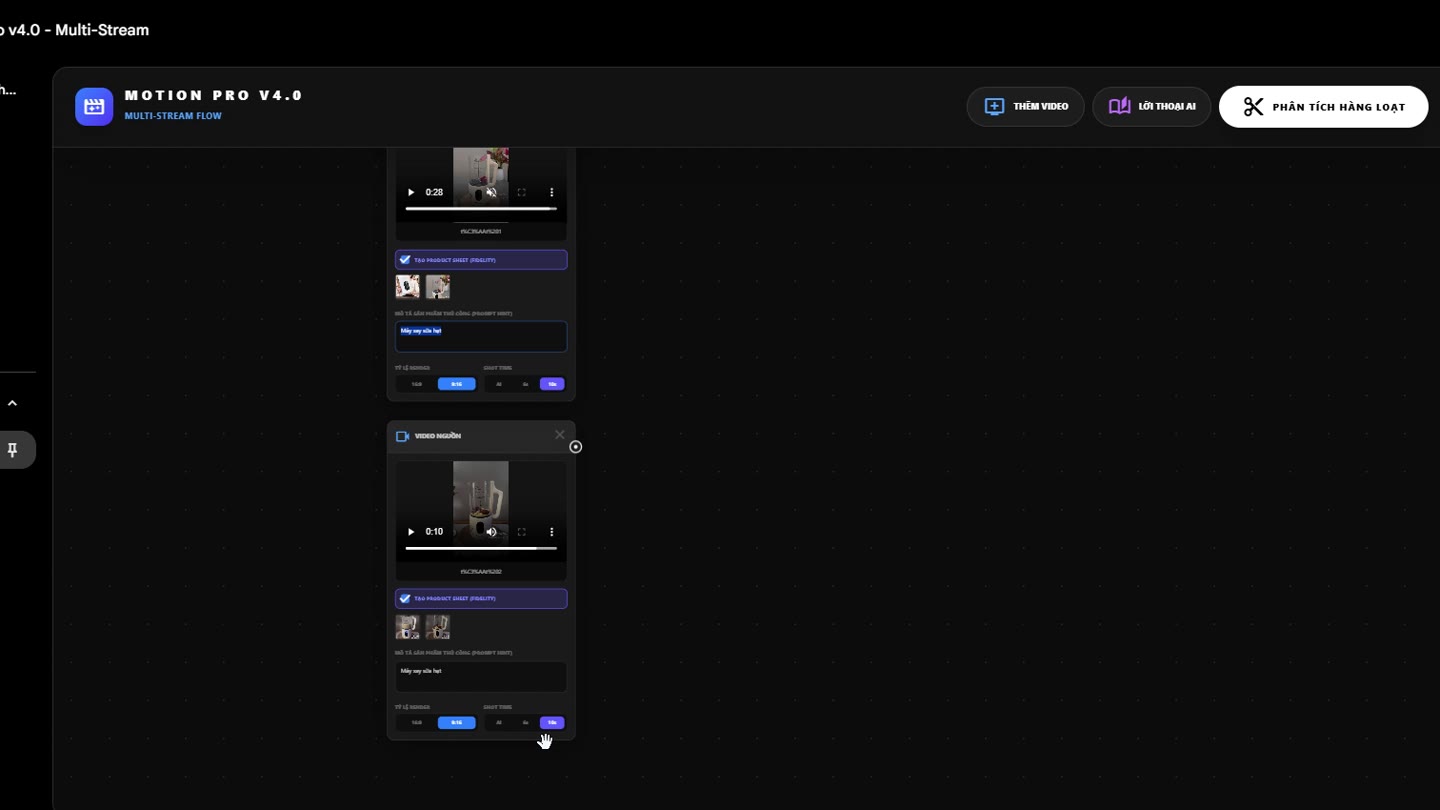Click the pin icon in left sidebar
The height and width of the screenshot is (810, 1440).
tap(12, 450)
